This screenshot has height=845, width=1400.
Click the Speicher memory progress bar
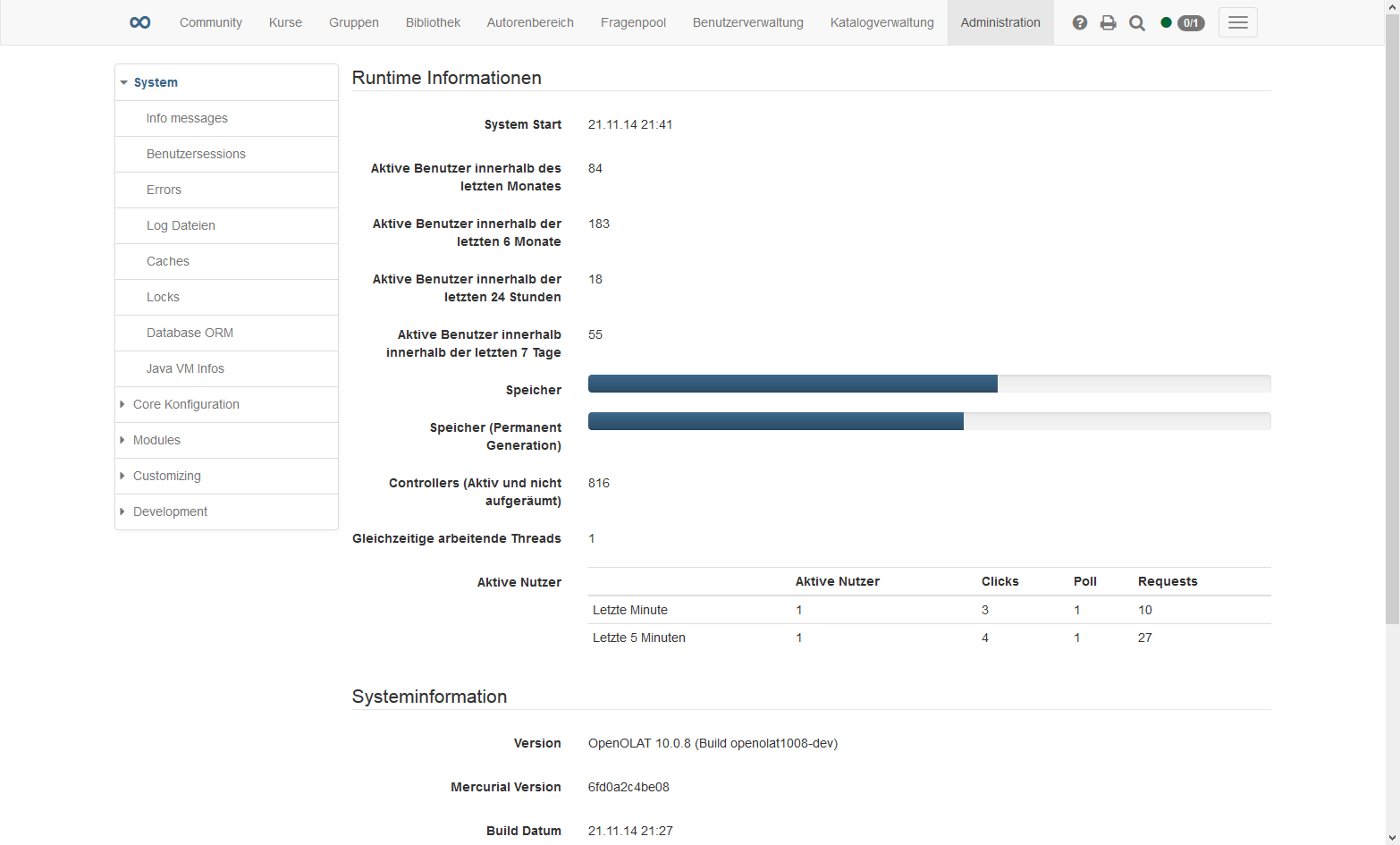(x=930, y=384)
